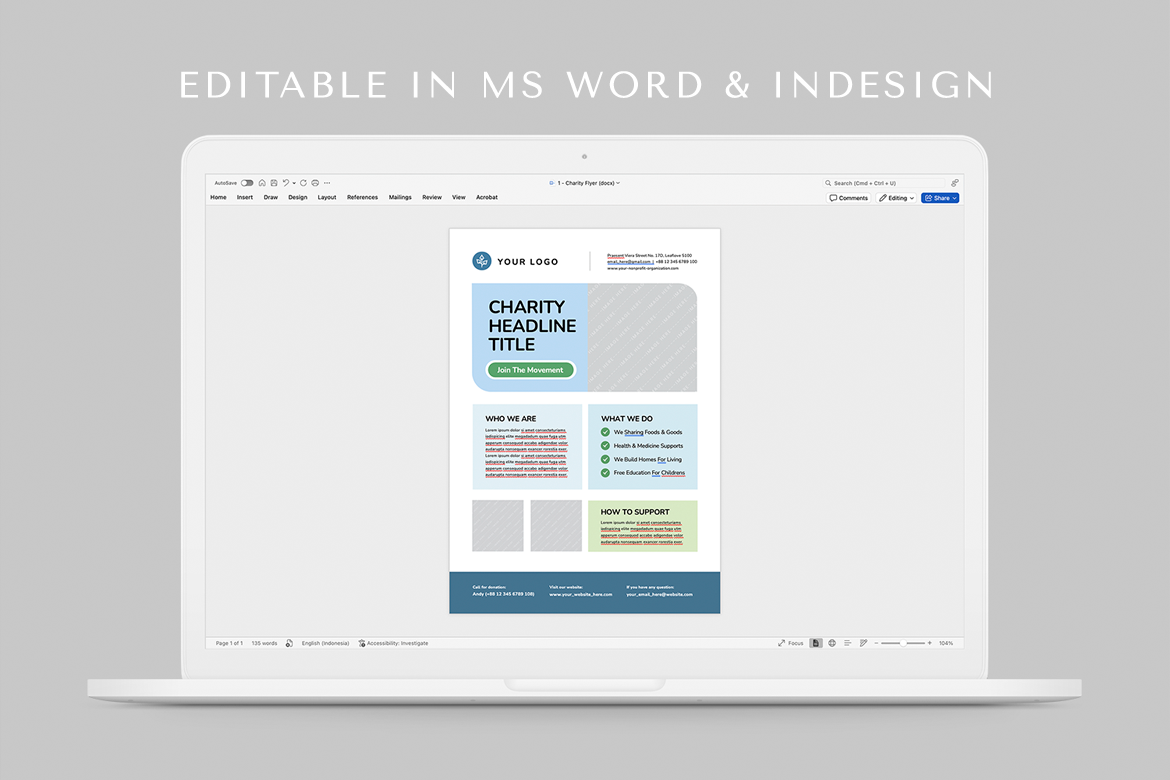Image resolution: width=1170 pixels, height=780 pixels.
Task: Select Print Layout view icon
Action: point(817,643)
